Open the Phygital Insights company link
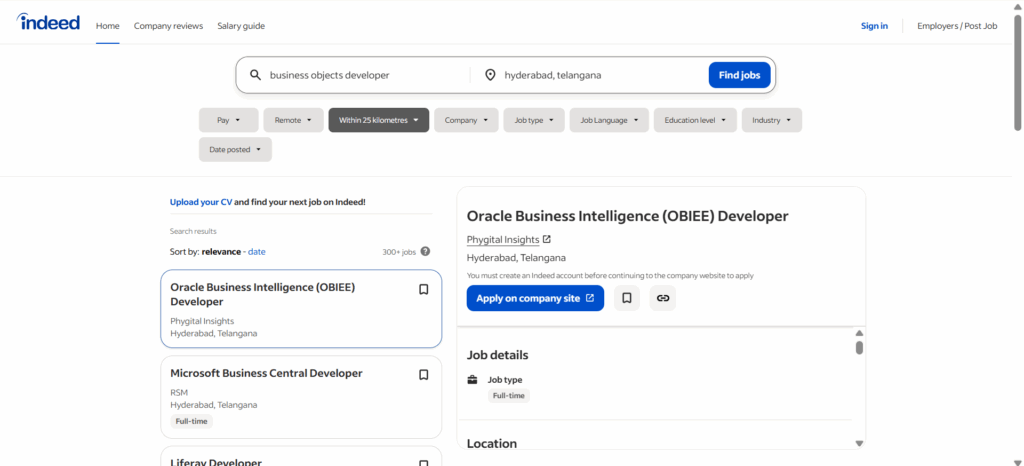This screenshot has height=466, width=1024. (503, 240)
